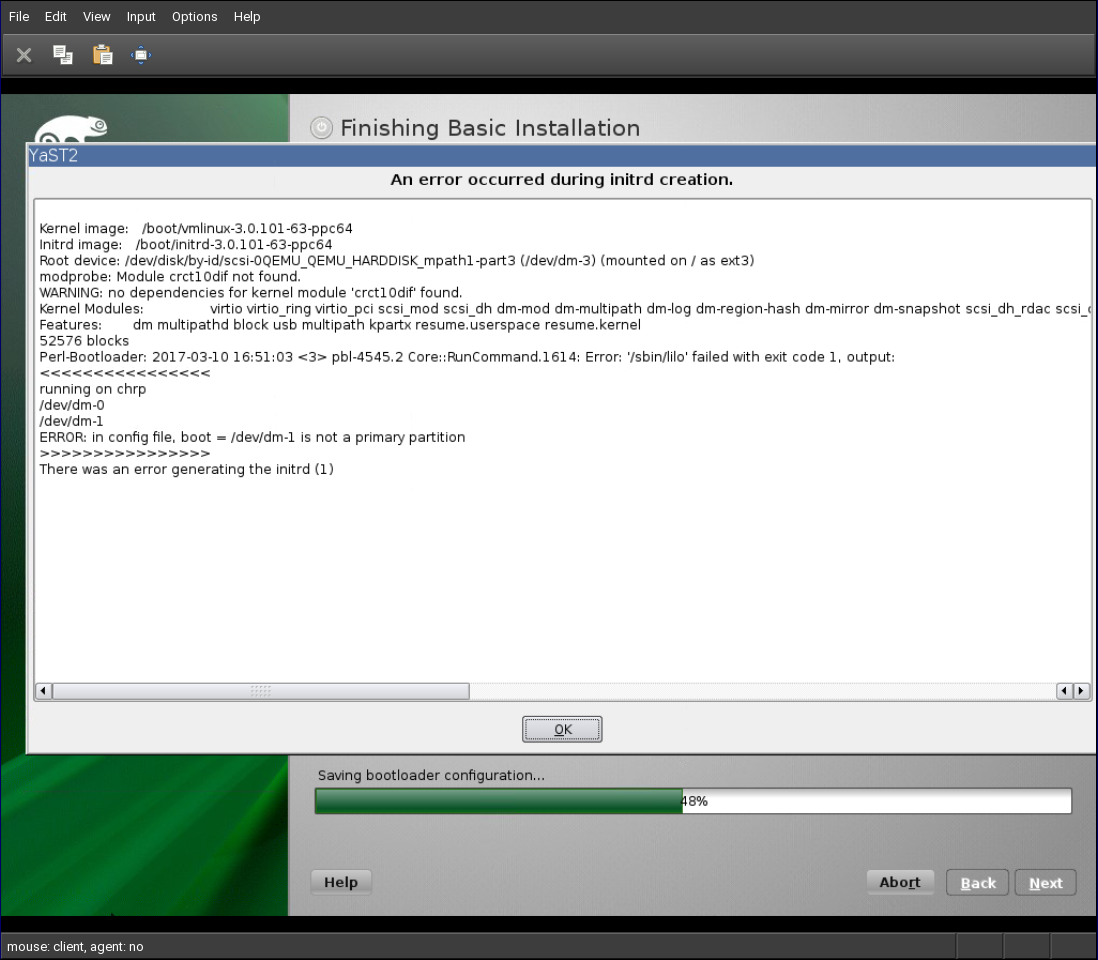Click the 'Saving bootloader configuration...' label
Viewport: 1098px width, 960px height.
coord(431,775)
